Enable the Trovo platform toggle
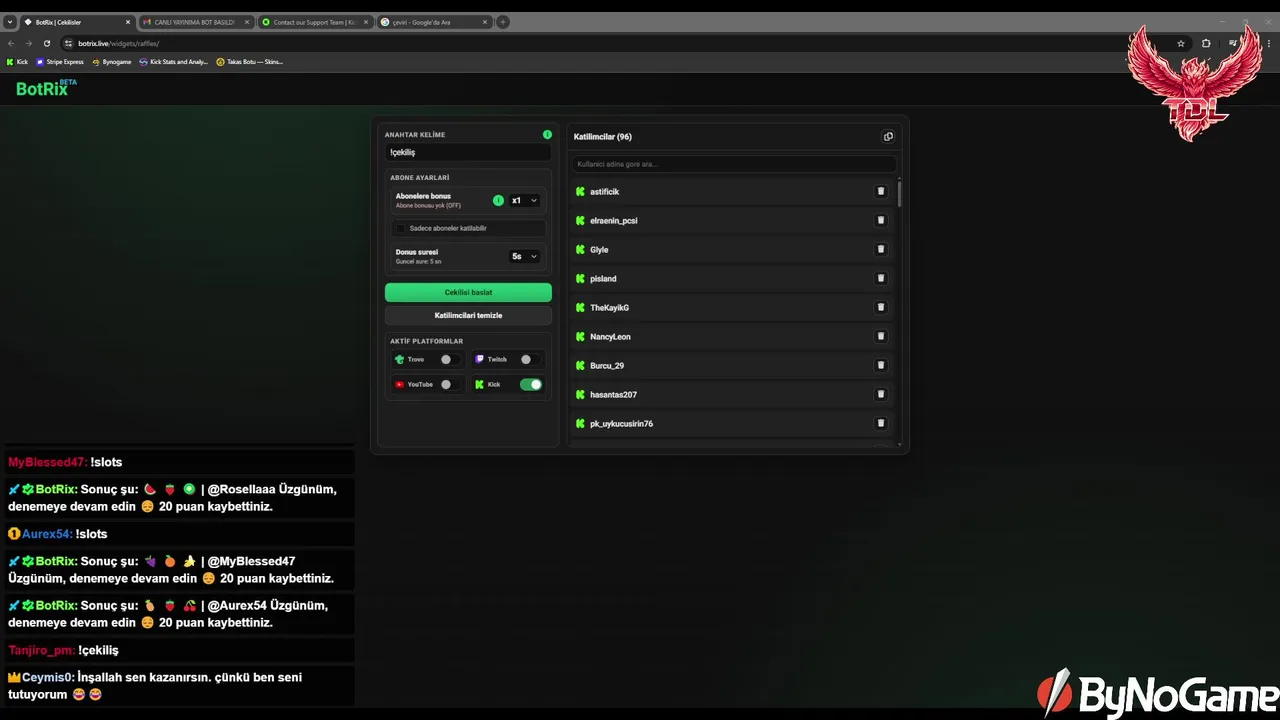 pos(450,359)
